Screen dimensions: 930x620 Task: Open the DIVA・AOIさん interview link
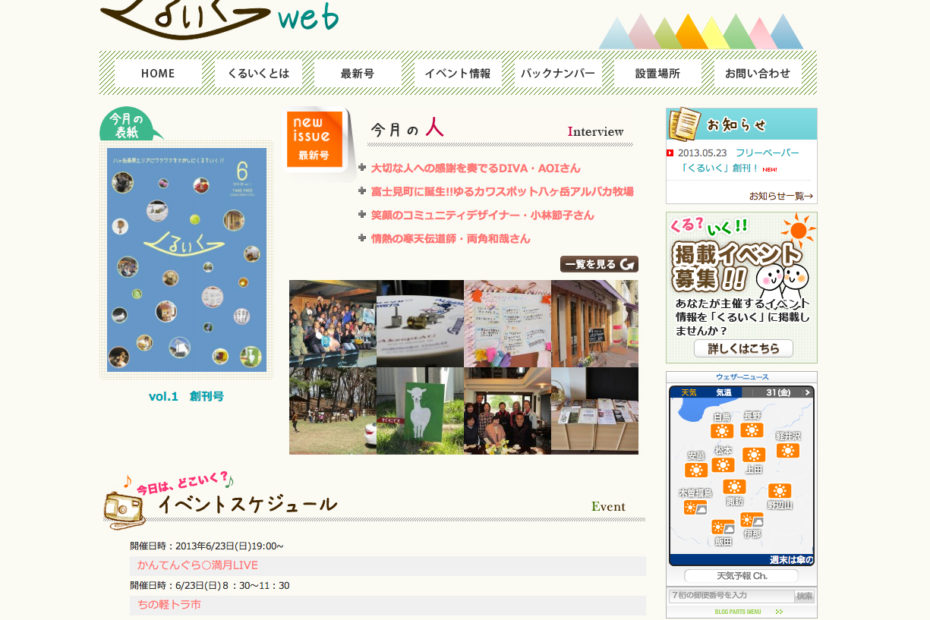coord(475,168)
